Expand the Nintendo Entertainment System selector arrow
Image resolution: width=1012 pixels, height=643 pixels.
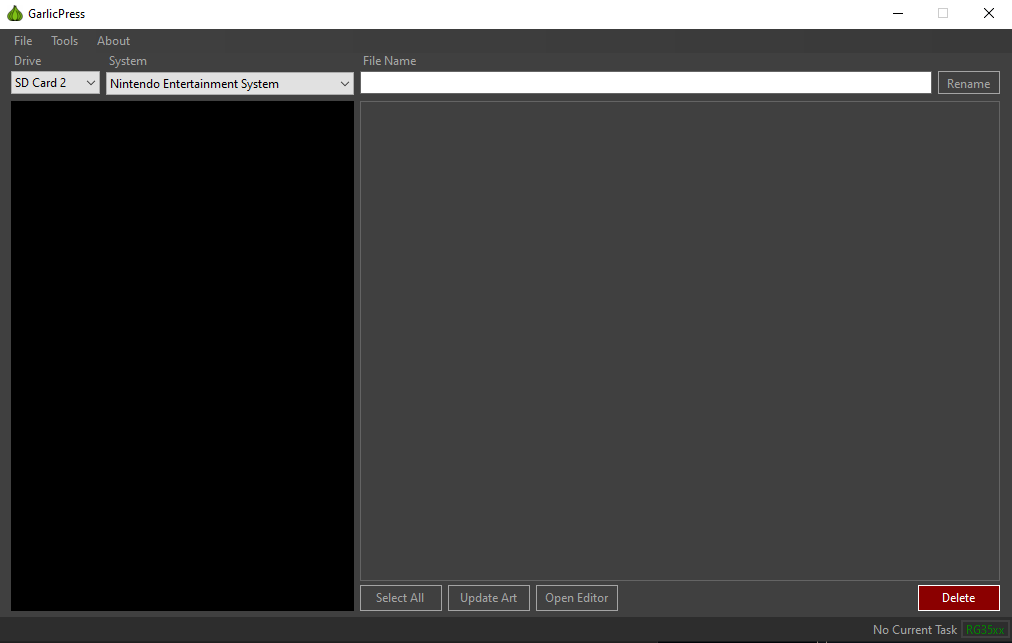tap(345, 83)
